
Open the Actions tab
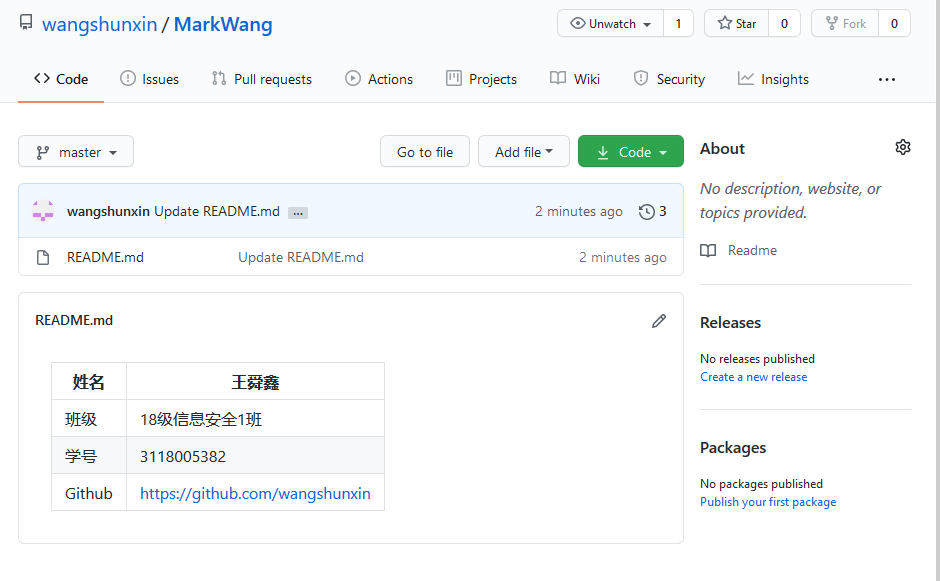(x=379, y=79)
